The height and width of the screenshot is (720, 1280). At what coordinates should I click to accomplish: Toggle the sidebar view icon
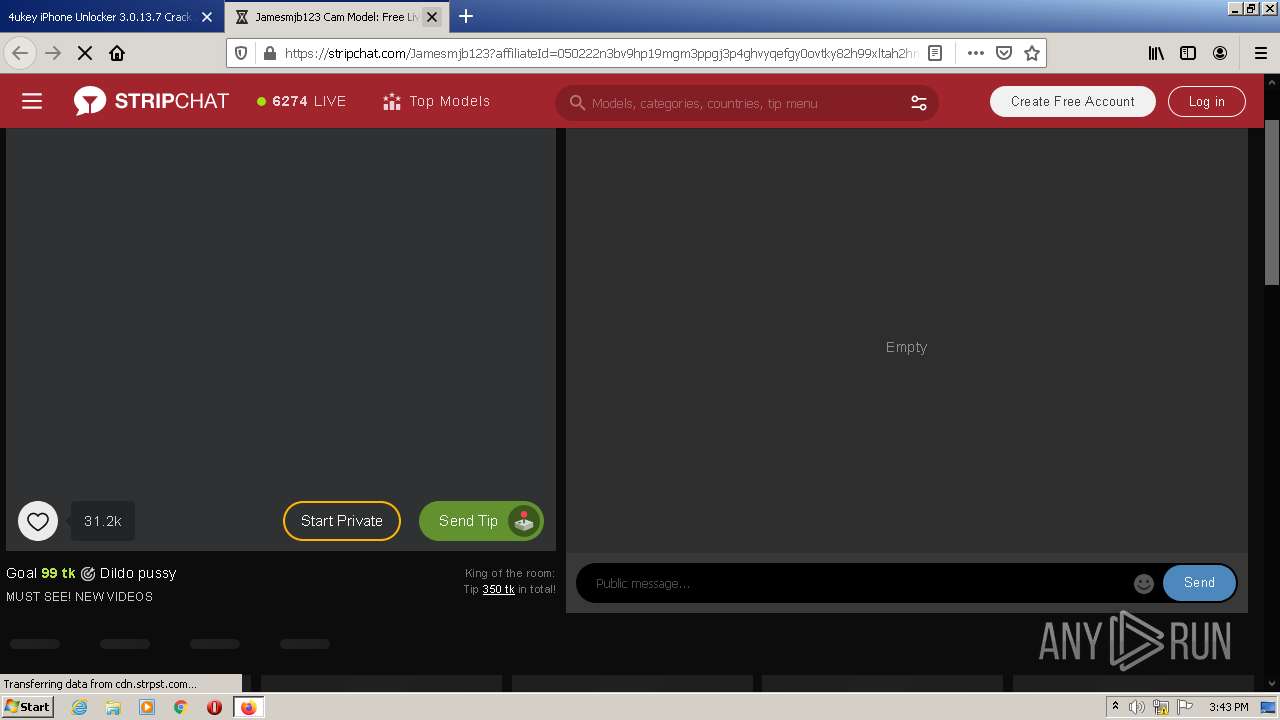click(1188, 53)
